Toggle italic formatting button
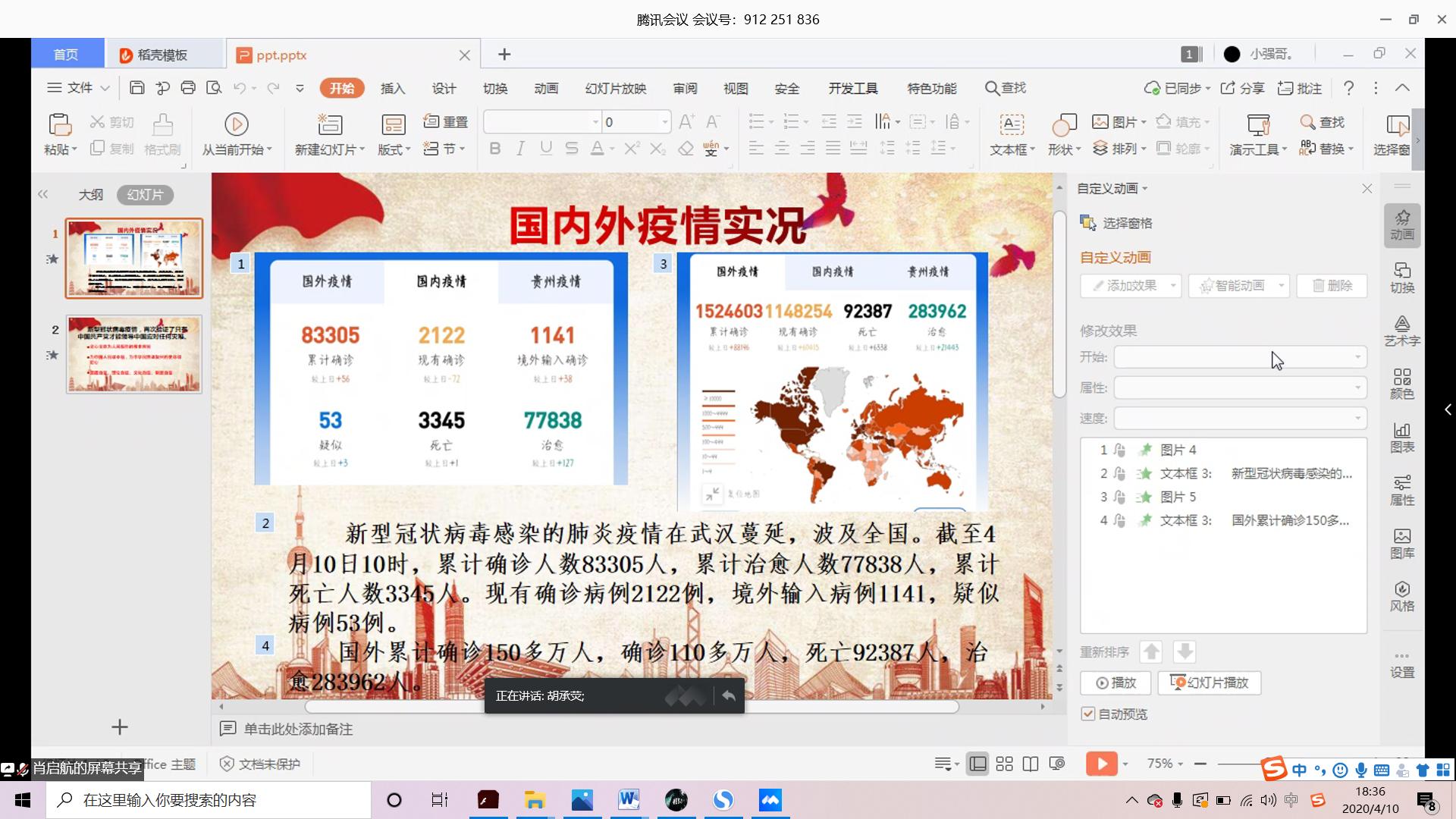This screenshot has width=1456, height=819. [x=520, y=149]
